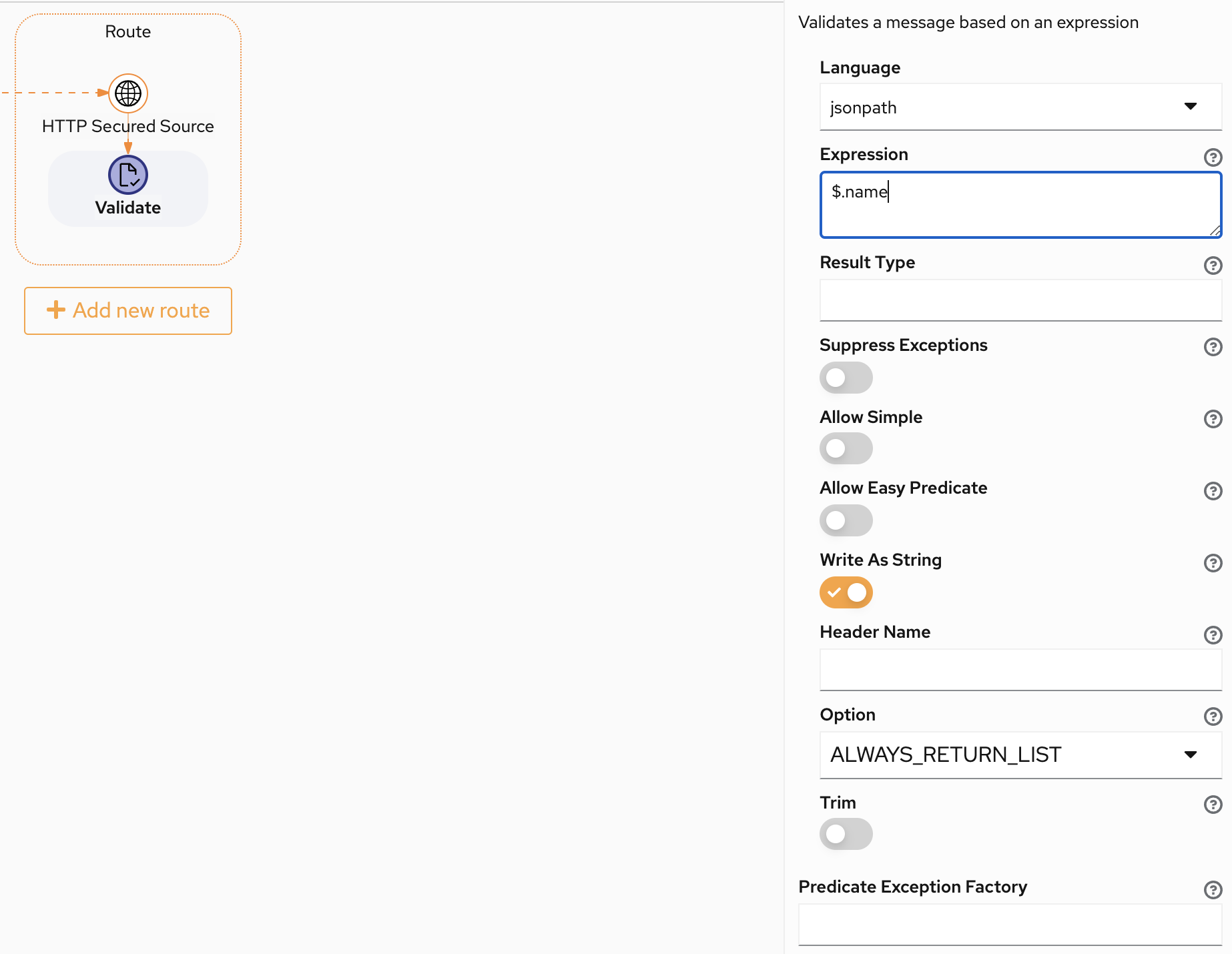Open help for Predicate Exception Factory
Image resolution: width=1232 pixels, height=954 pixels.
(1213, 889)
